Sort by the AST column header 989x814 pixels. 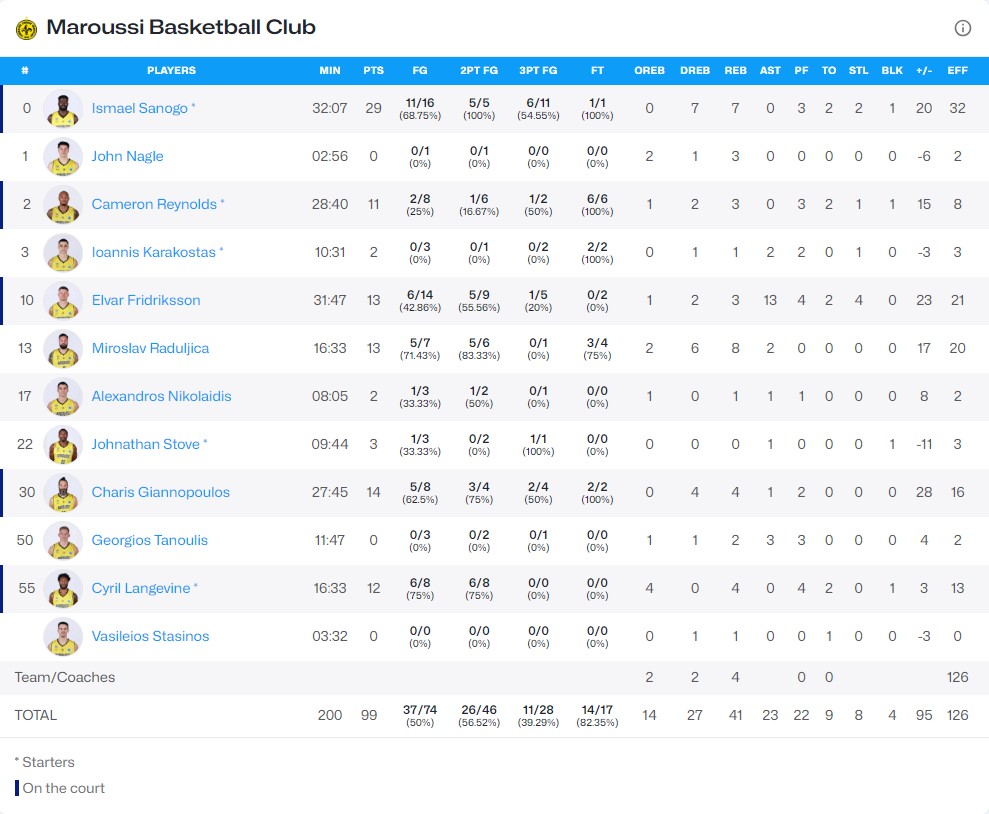770,71
